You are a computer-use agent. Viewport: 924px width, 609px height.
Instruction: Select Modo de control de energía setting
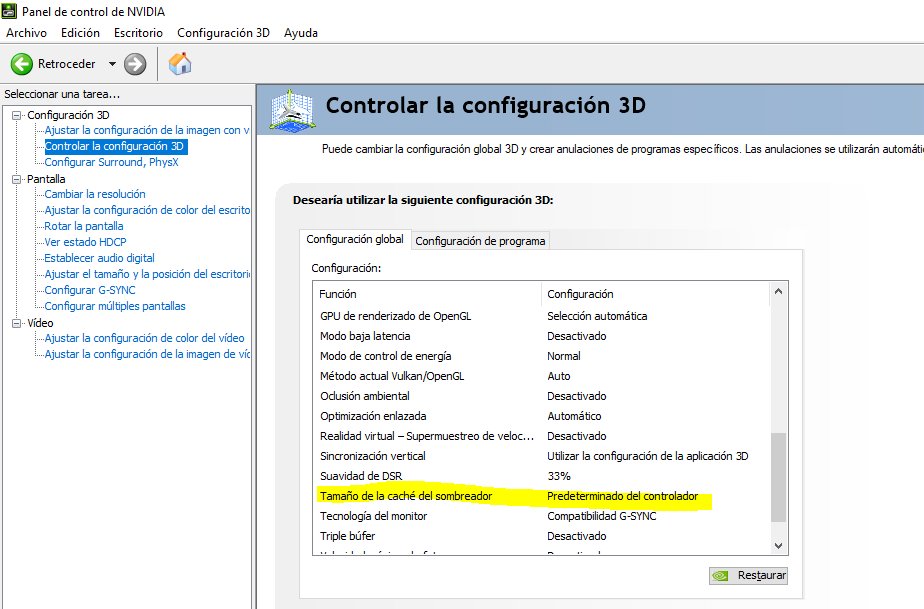pyautogui.click(x=542, y=356)
